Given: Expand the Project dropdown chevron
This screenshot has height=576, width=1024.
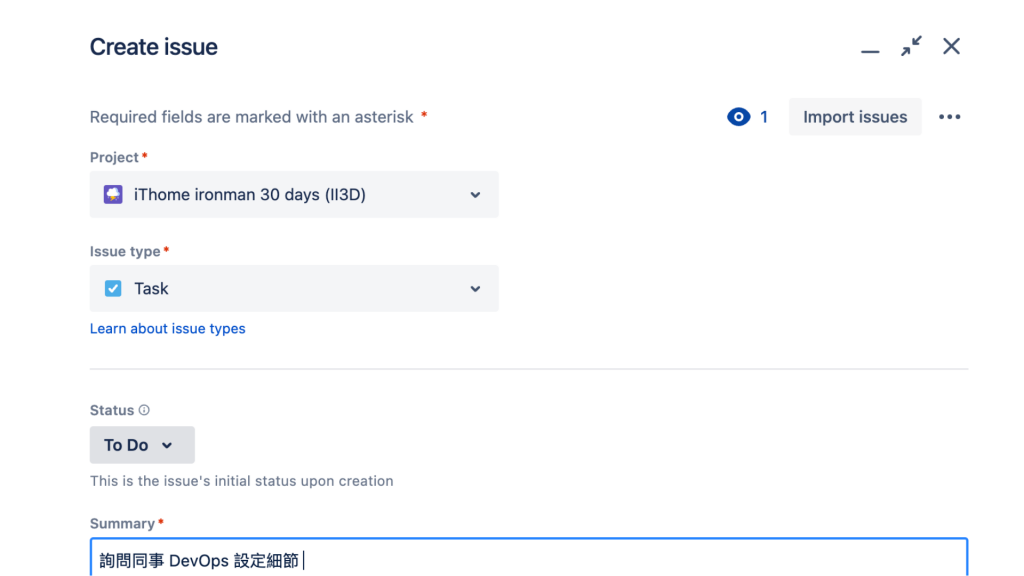Looking at the screenshot, I should (x=476, y=195).
